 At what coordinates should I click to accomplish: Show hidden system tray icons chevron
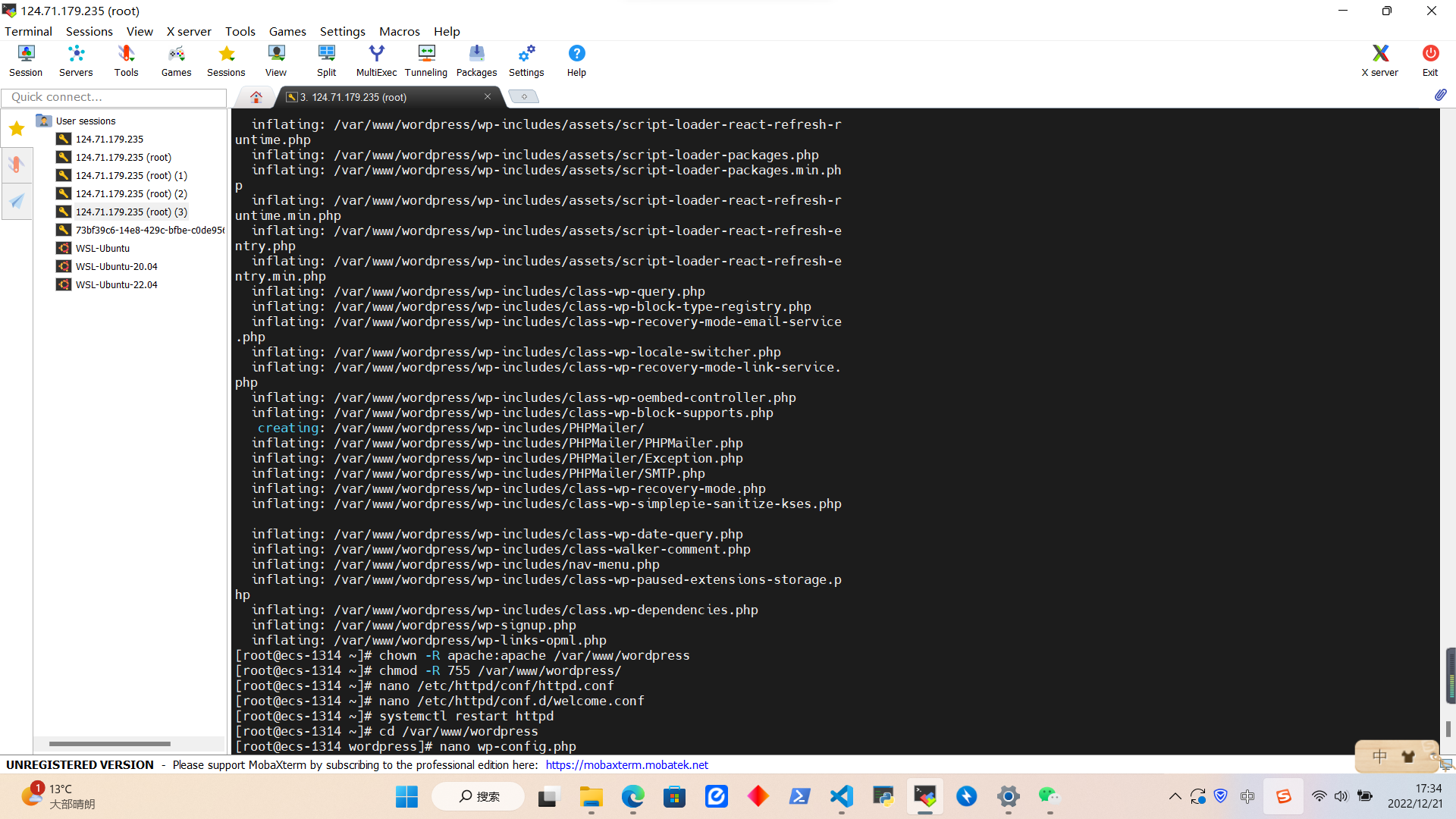1175,796
